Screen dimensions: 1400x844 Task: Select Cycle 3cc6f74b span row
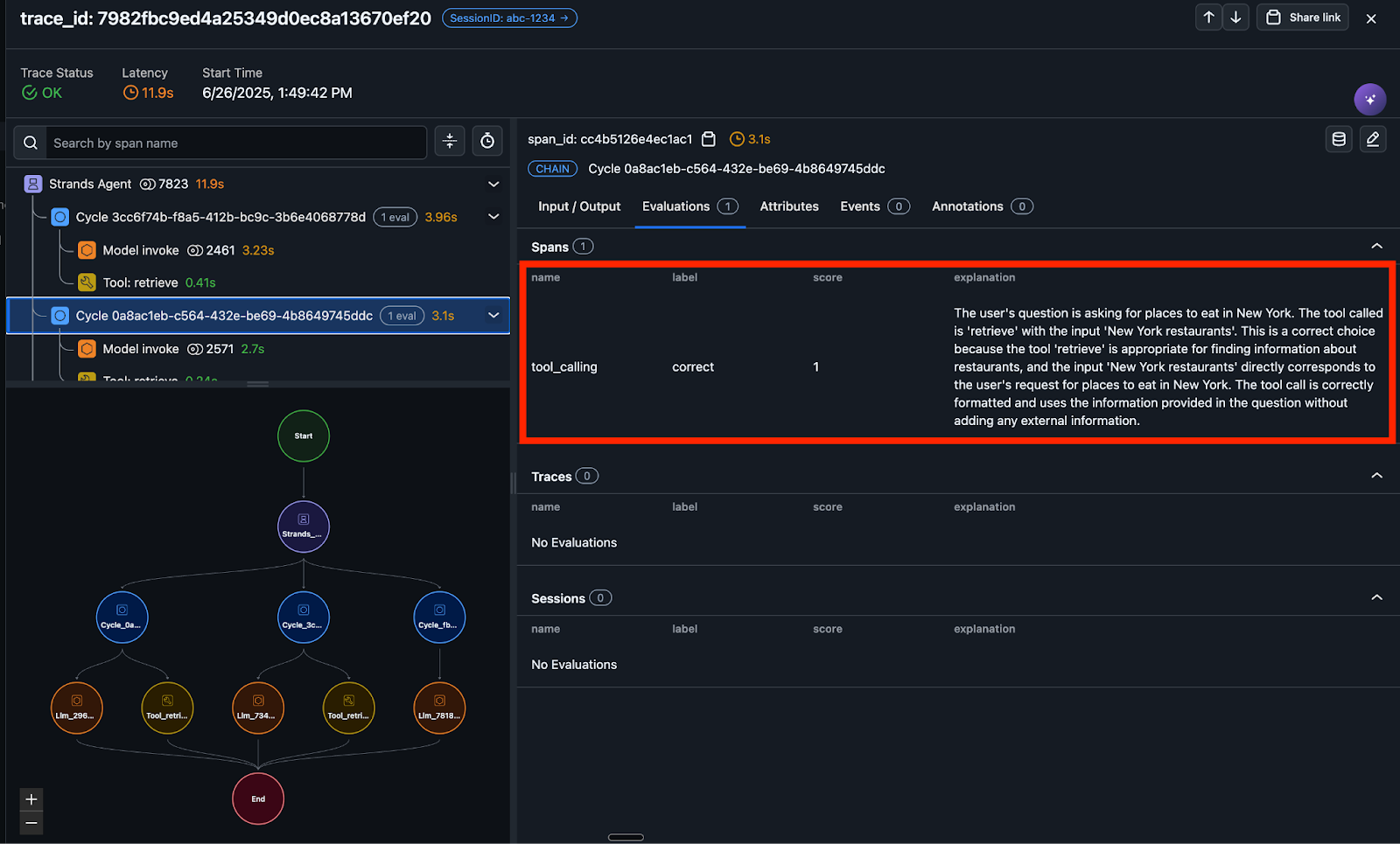coord(258,217)
